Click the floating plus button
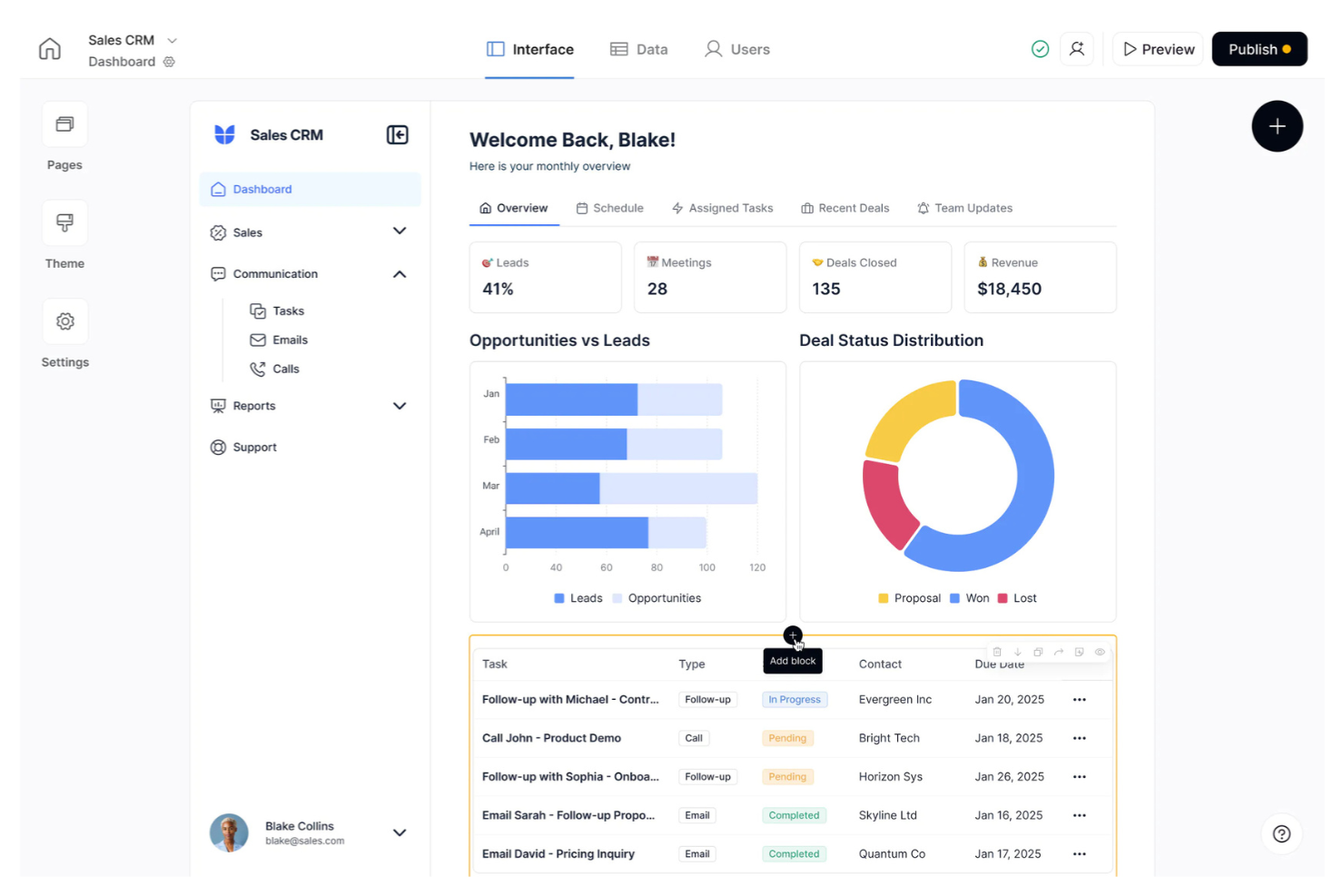 click(1278, 126)
